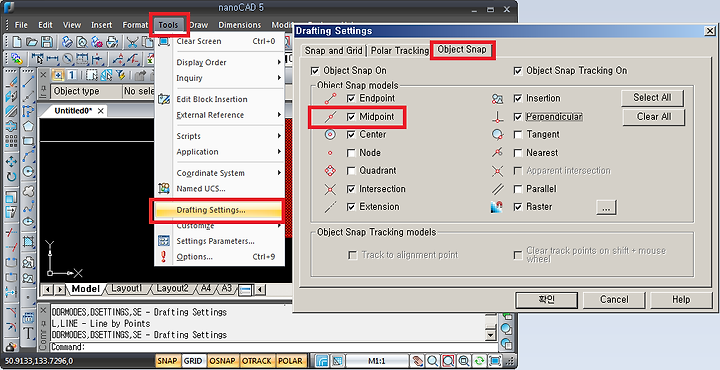Click the Cut scissors icon in toolbar
Image resolution: width=720 pixels, height=370 pixels.
tap(132, 42)
